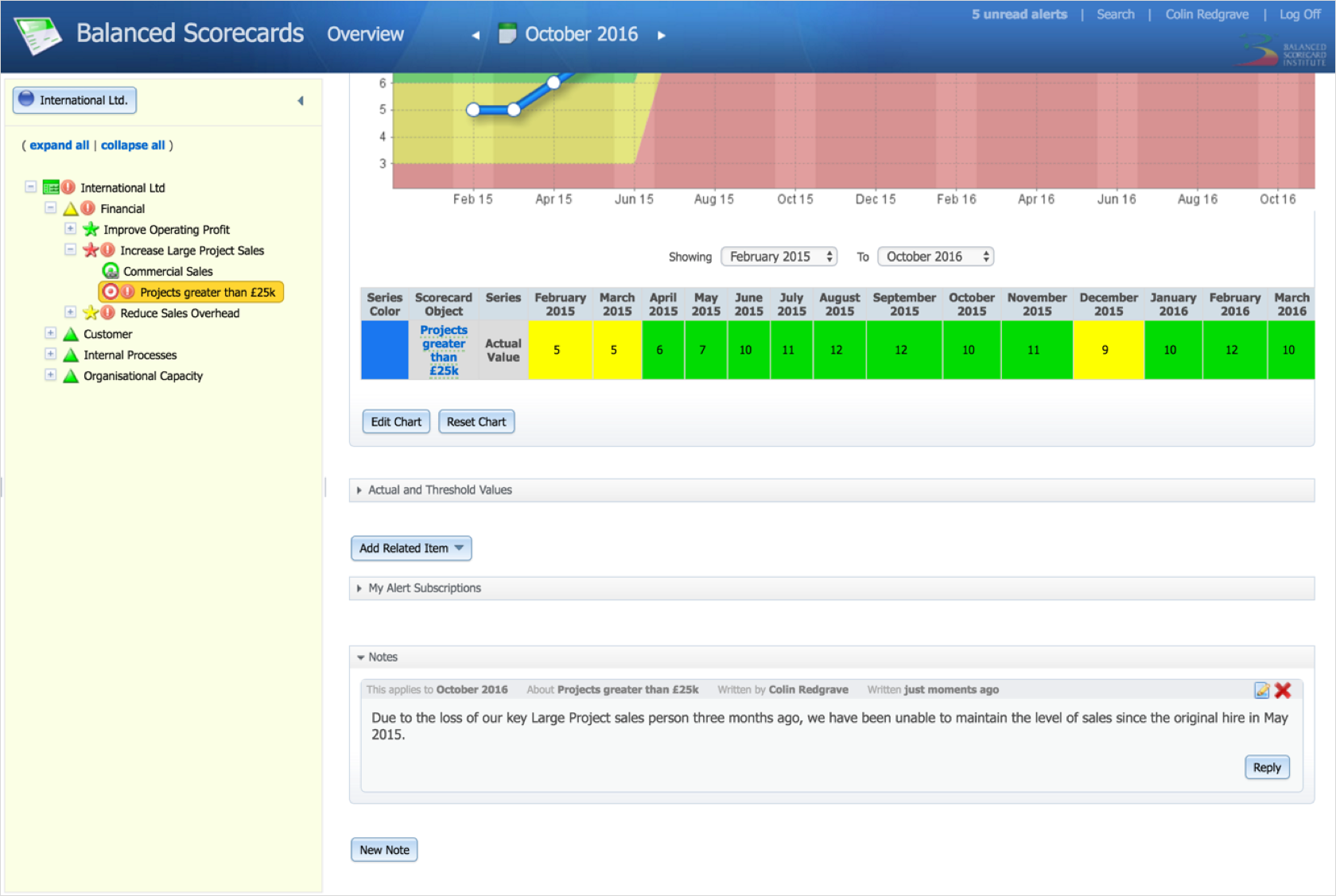Open the calendar icon beside October 2016
The image size is (1336, 896).
(x=507, y=33)
